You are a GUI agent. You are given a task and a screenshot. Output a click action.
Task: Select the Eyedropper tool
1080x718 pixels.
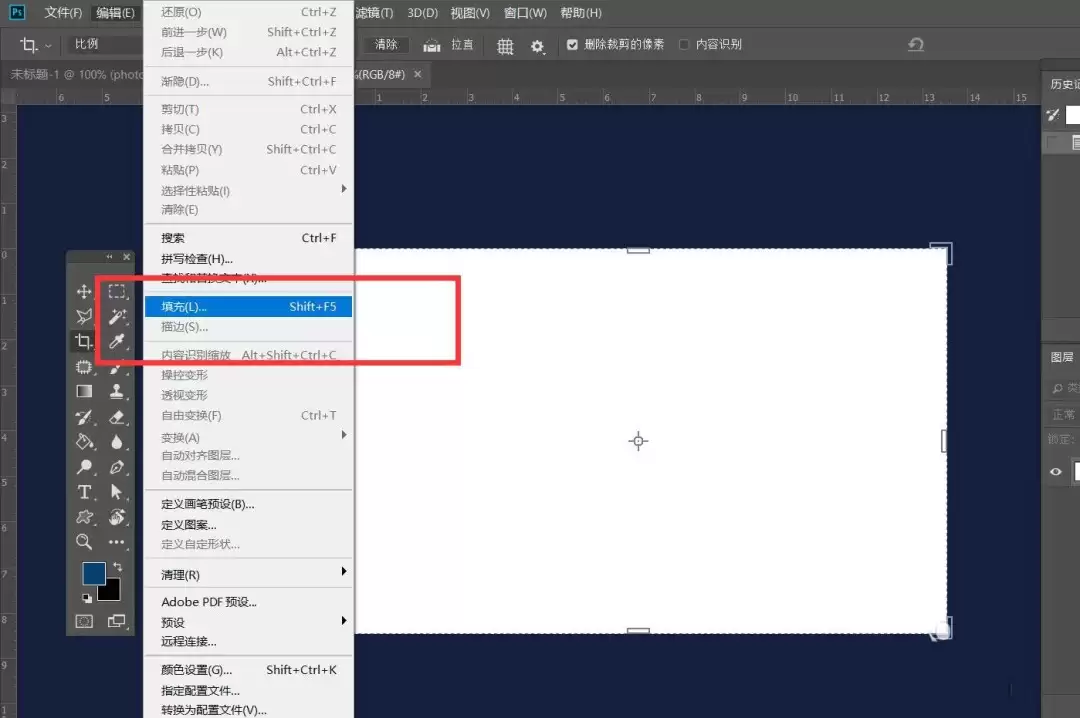[117, 341]
